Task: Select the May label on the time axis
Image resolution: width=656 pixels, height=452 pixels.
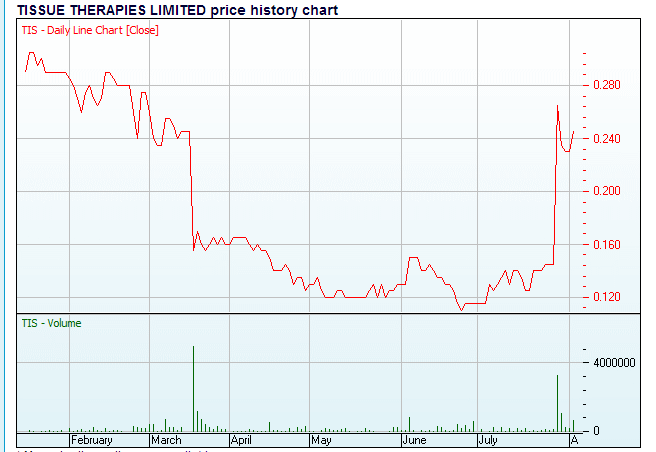Action: coord(321,440)
